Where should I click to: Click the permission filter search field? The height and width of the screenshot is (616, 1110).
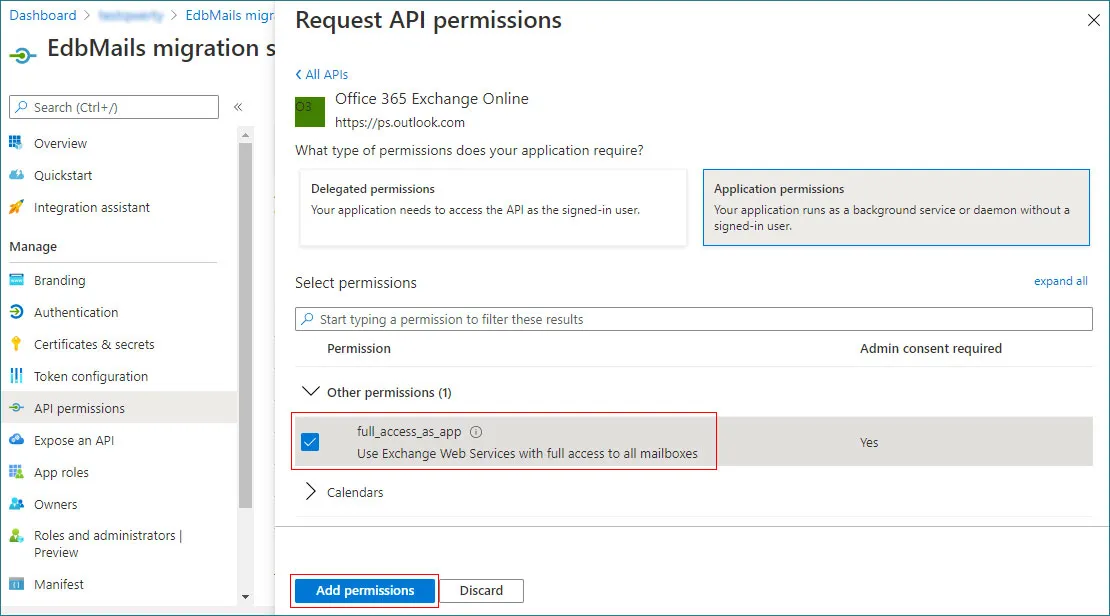(x=694, y=319)
